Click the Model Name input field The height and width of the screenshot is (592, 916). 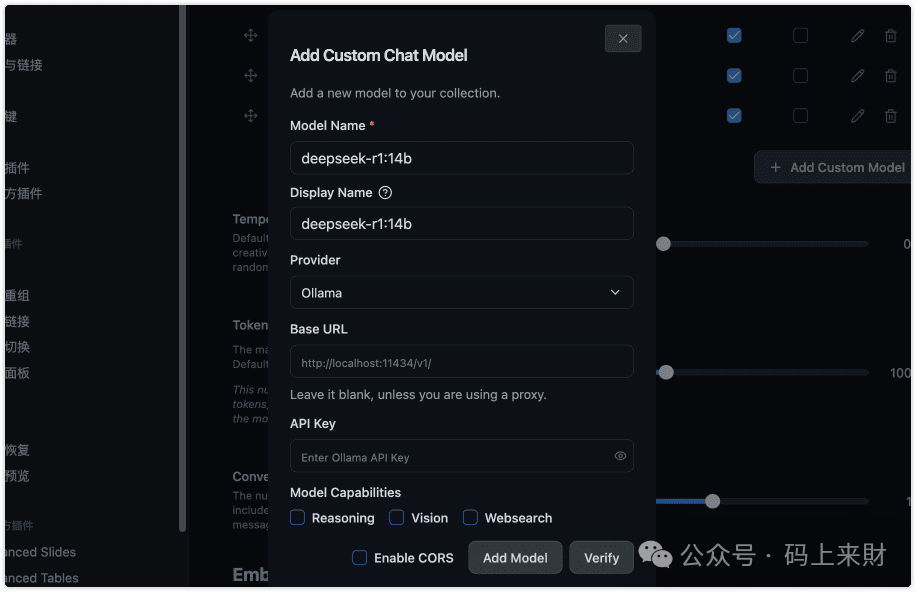(x=462, y=158)
